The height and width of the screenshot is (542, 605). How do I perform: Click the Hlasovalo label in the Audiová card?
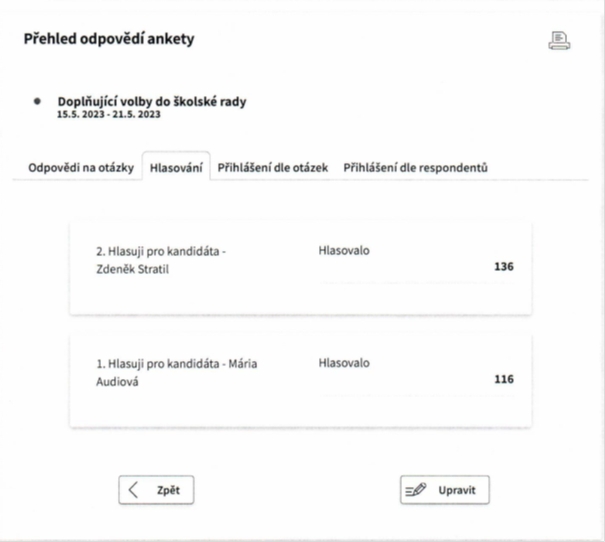[344, 363]
